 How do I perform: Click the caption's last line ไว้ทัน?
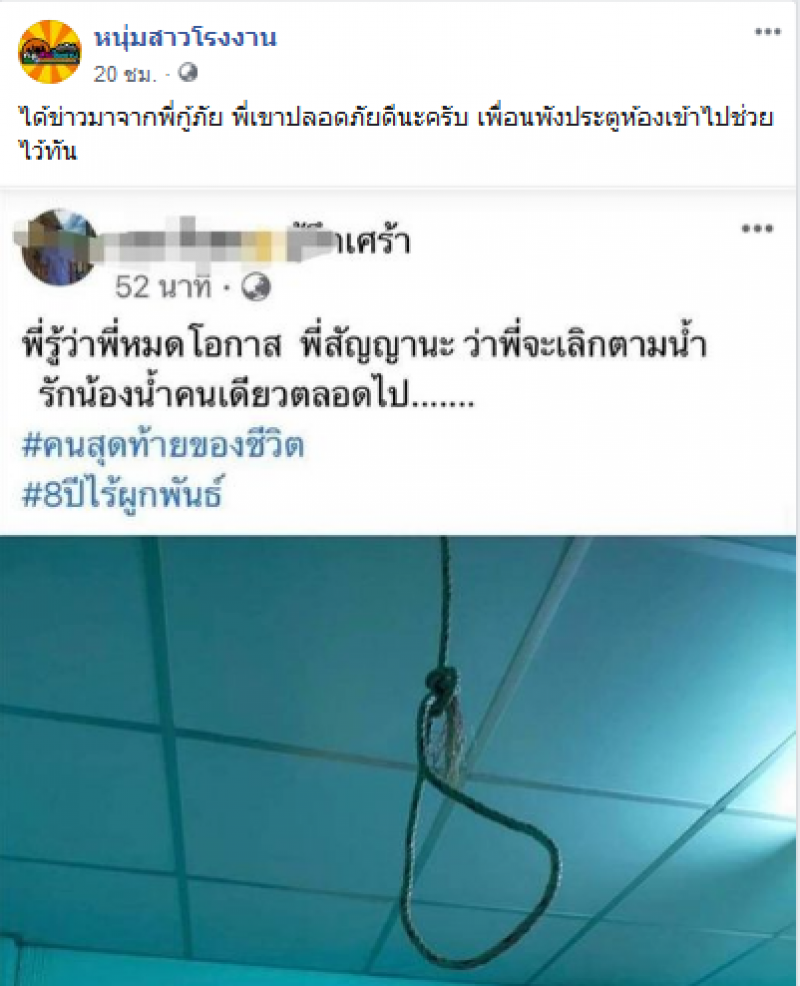(x=48, y=151)
